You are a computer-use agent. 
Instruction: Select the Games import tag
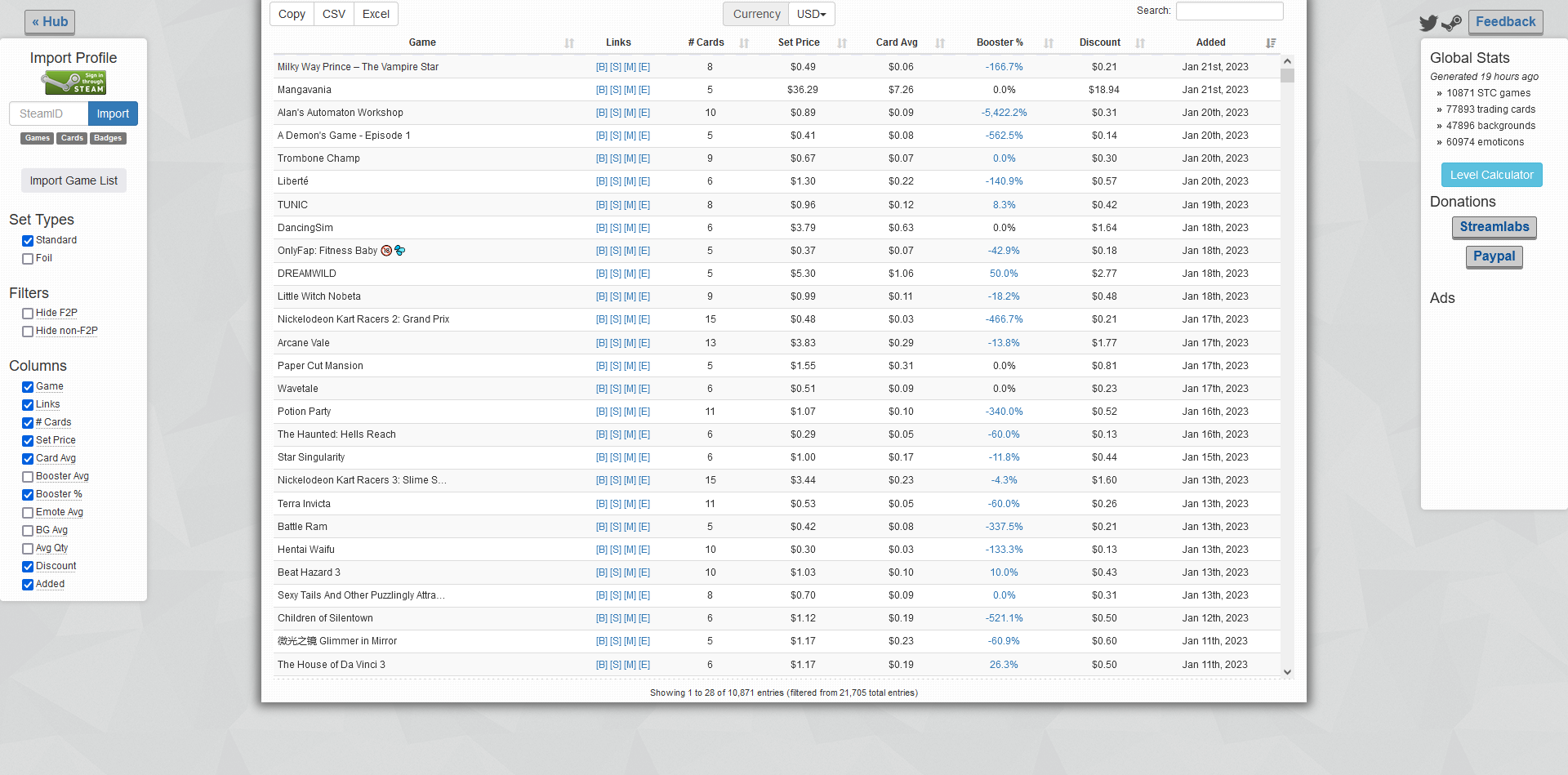click(x=38, y=138)
